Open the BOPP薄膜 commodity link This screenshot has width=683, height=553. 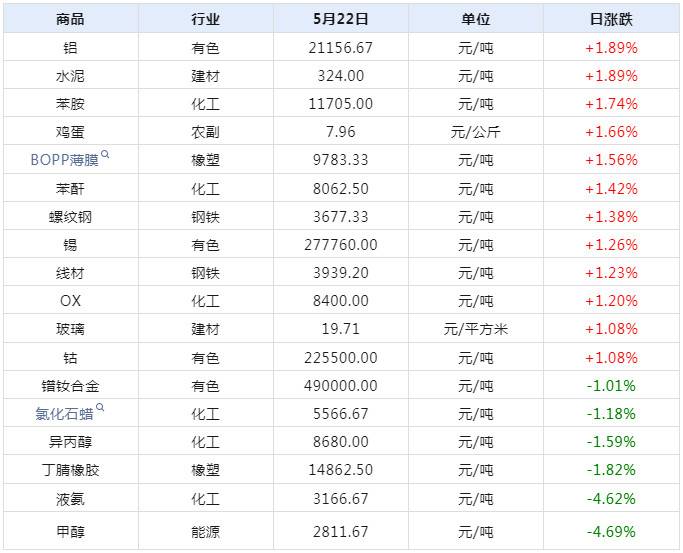64,160
